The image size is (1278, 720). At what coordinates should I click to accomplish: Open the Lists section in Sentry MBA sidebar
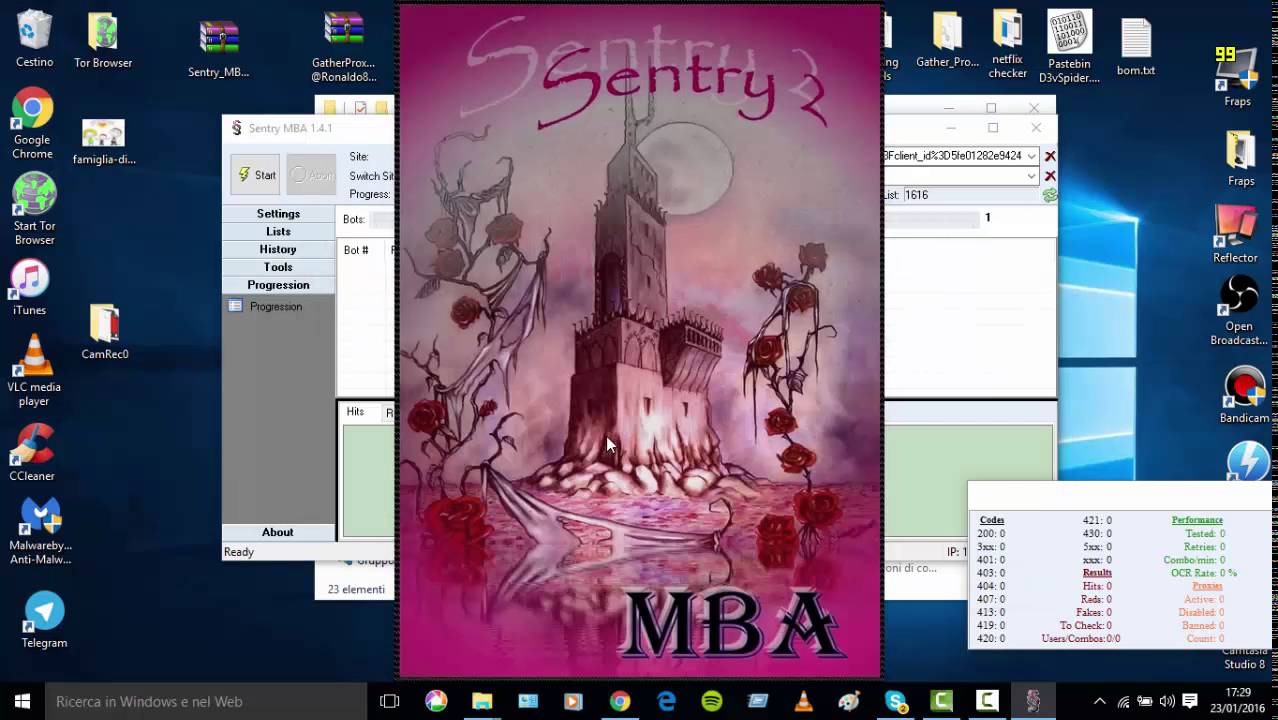click(x=278, y=231)
